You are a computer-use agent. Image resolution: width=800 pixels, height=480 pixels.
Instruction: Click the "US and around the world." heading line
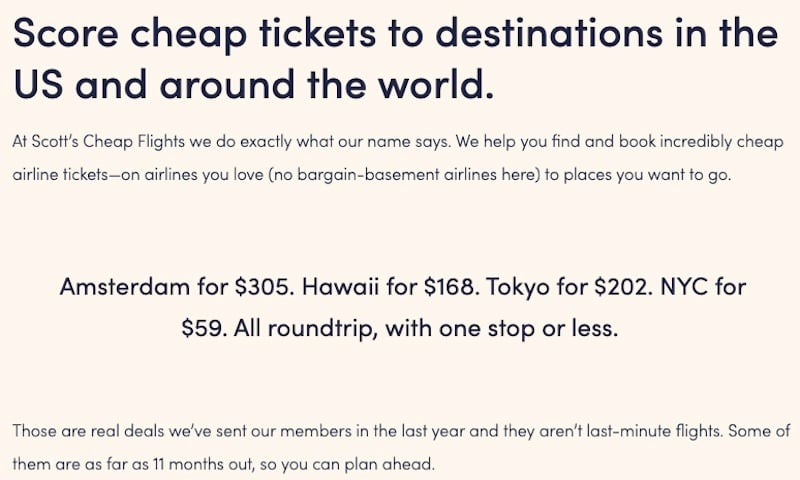point(254,83)
